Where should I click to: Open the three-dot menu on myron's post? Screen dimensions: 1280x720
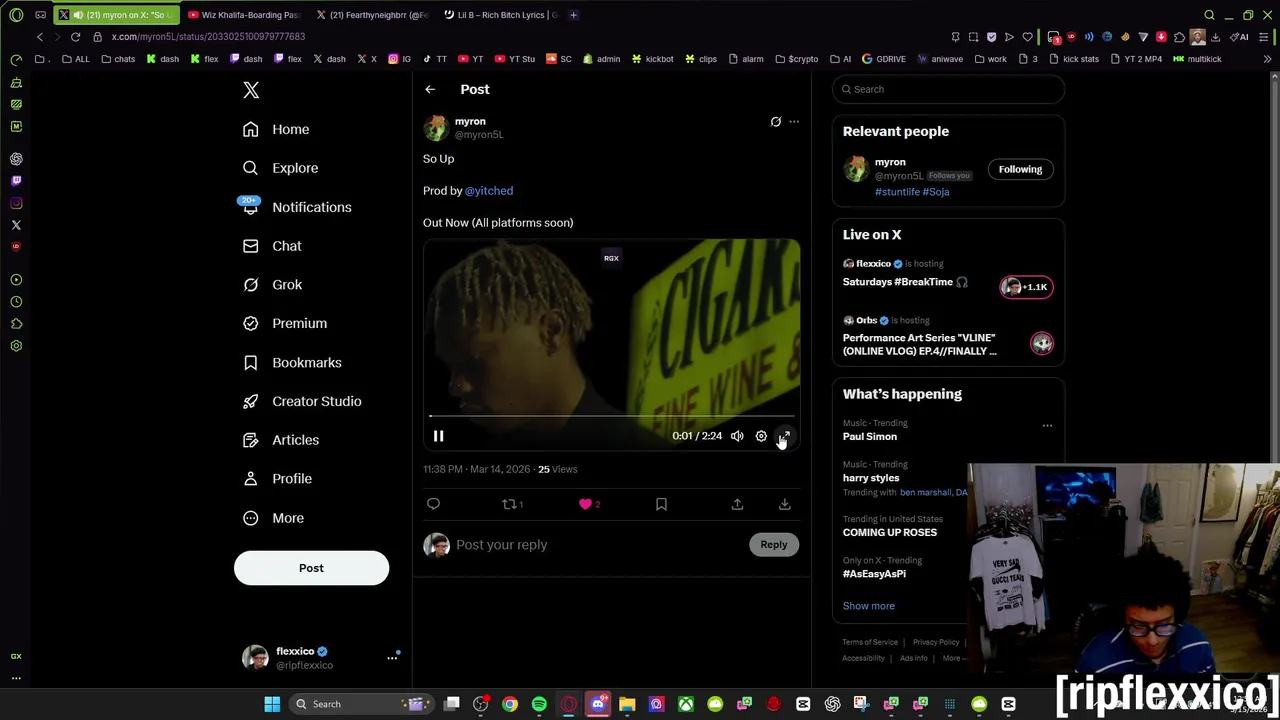[x=794, y=122]
